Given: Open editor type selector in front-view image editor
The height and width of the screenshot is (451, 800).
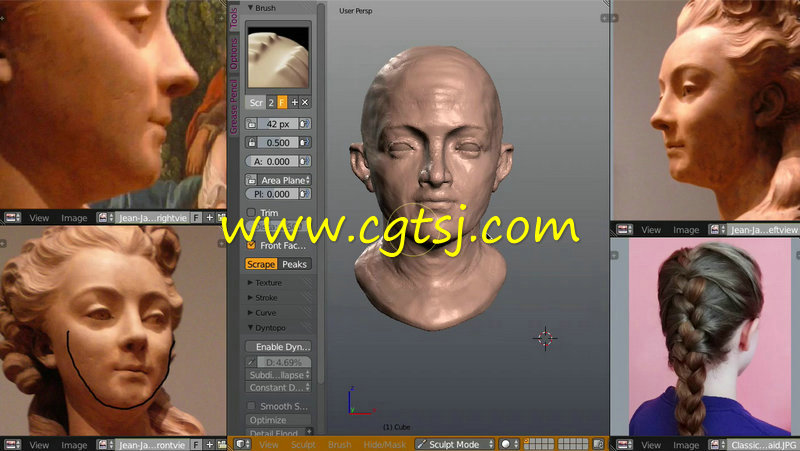Looking at the screenshot, I should (12, 445).
